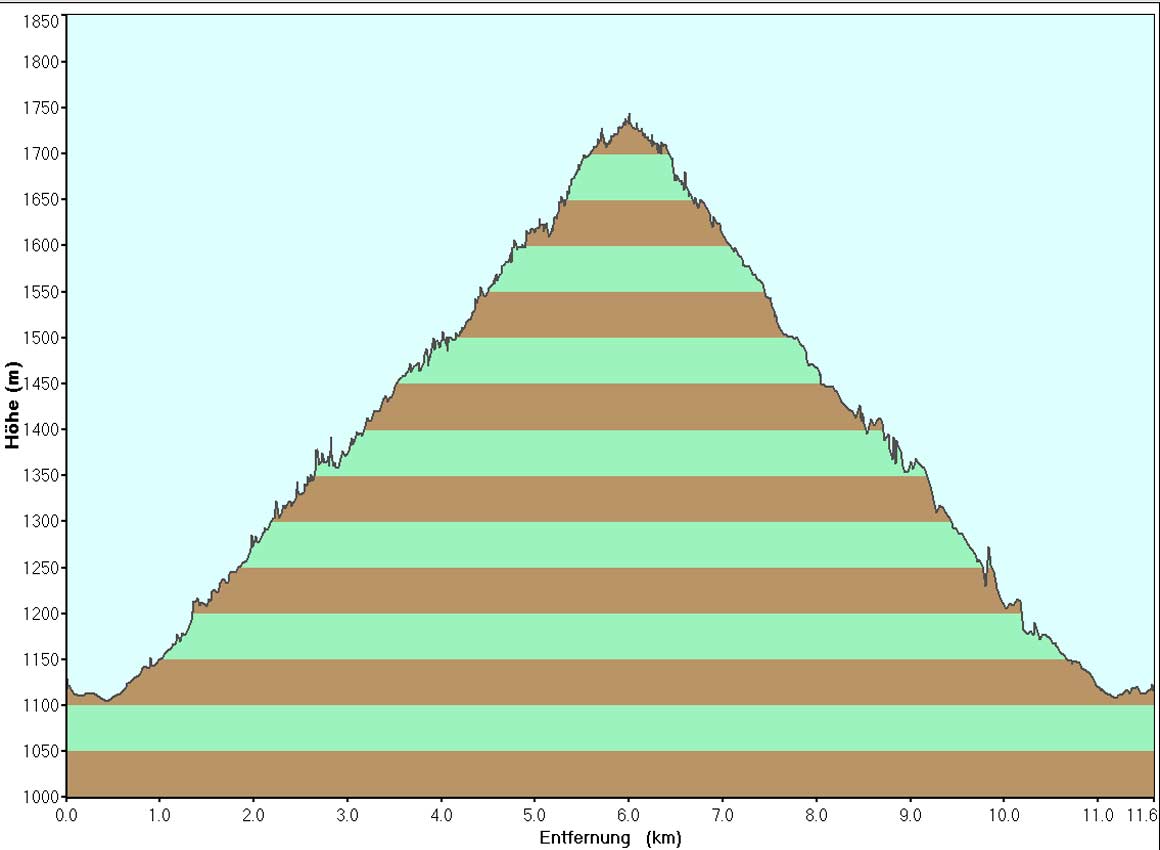Click the 1850 elevation axis label
1160x850 pixels.
pyautogui.click(x=40, y=21)
